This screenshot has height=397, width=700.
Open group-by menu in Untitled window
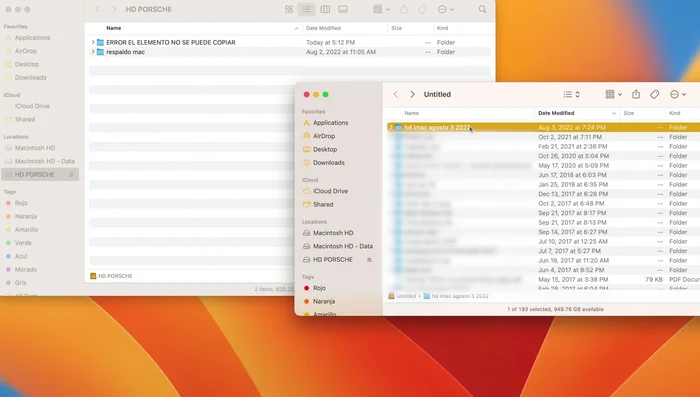pyautogui.click(x=613, y=94)
